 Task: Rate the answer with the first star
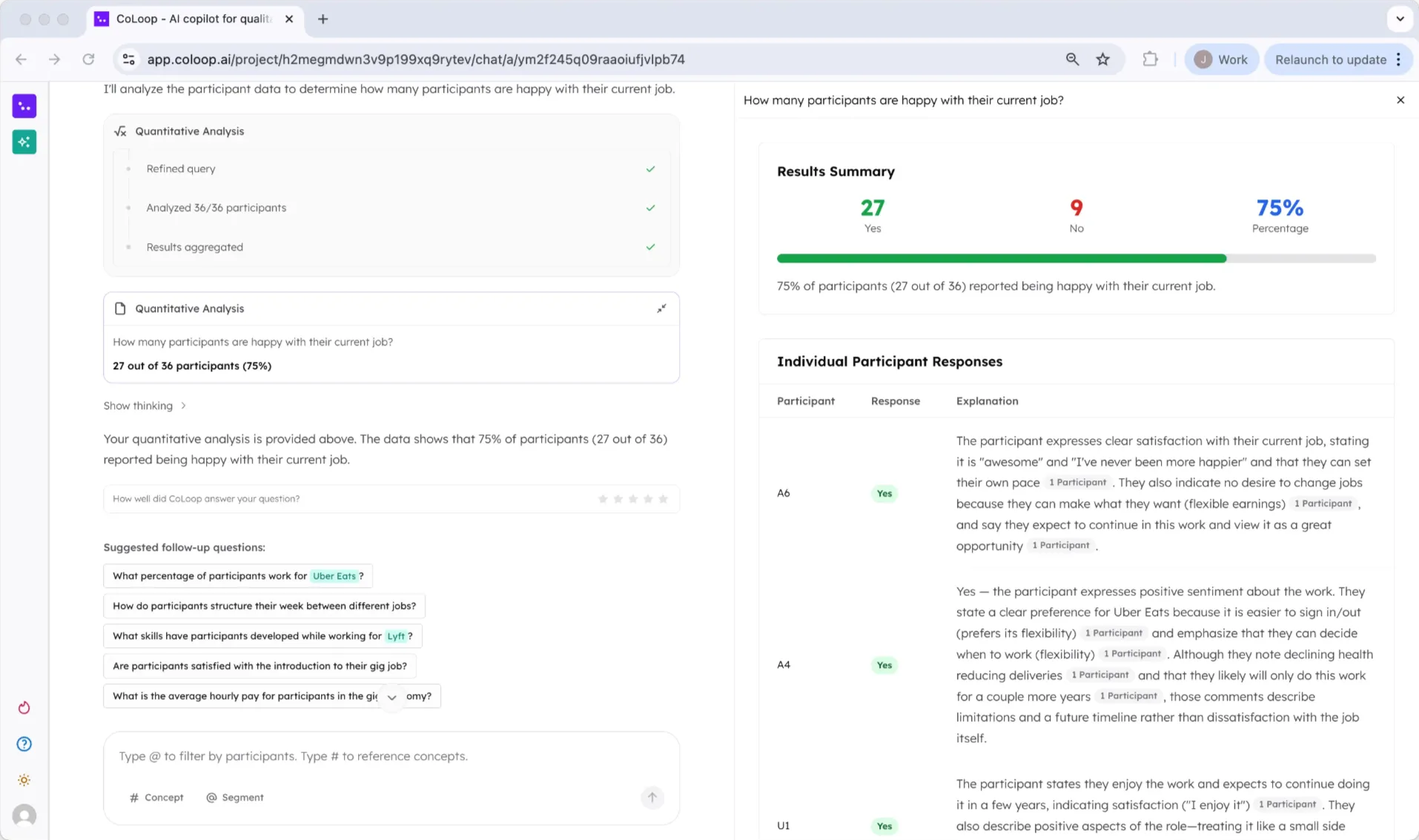coord(603,499)
